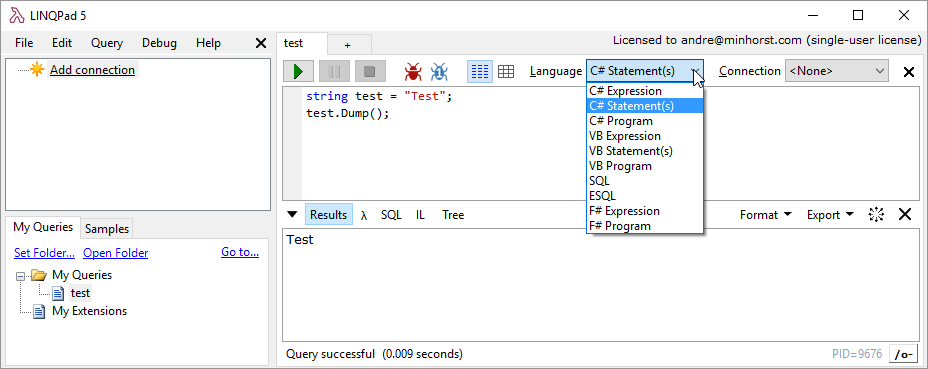This screenshot has height=369, width=928.
Task: Close the Language dropdown via C# Statement(s) box
Action: click(x=645, y=71)
